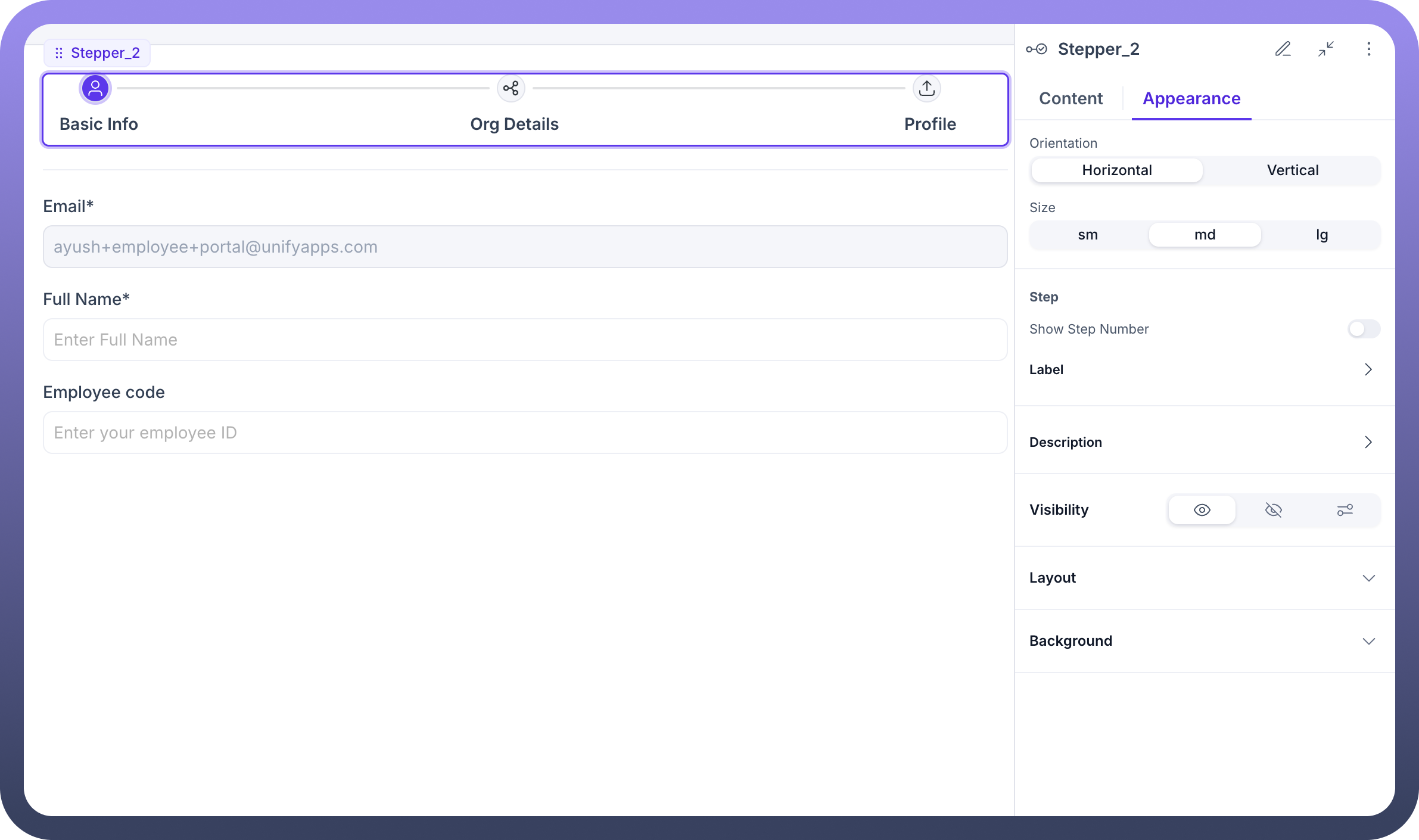This screenshot has height=840, width=1419.
Task: Set visibility to visible eye icon
Action: (1202, 510)
